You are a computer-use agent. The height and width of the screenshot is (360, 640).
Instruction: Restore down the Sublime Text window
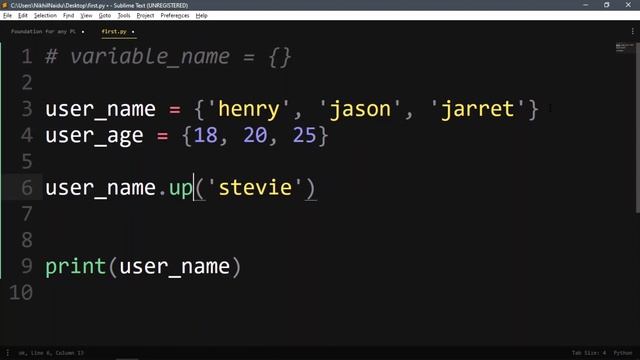coord(607,5)
